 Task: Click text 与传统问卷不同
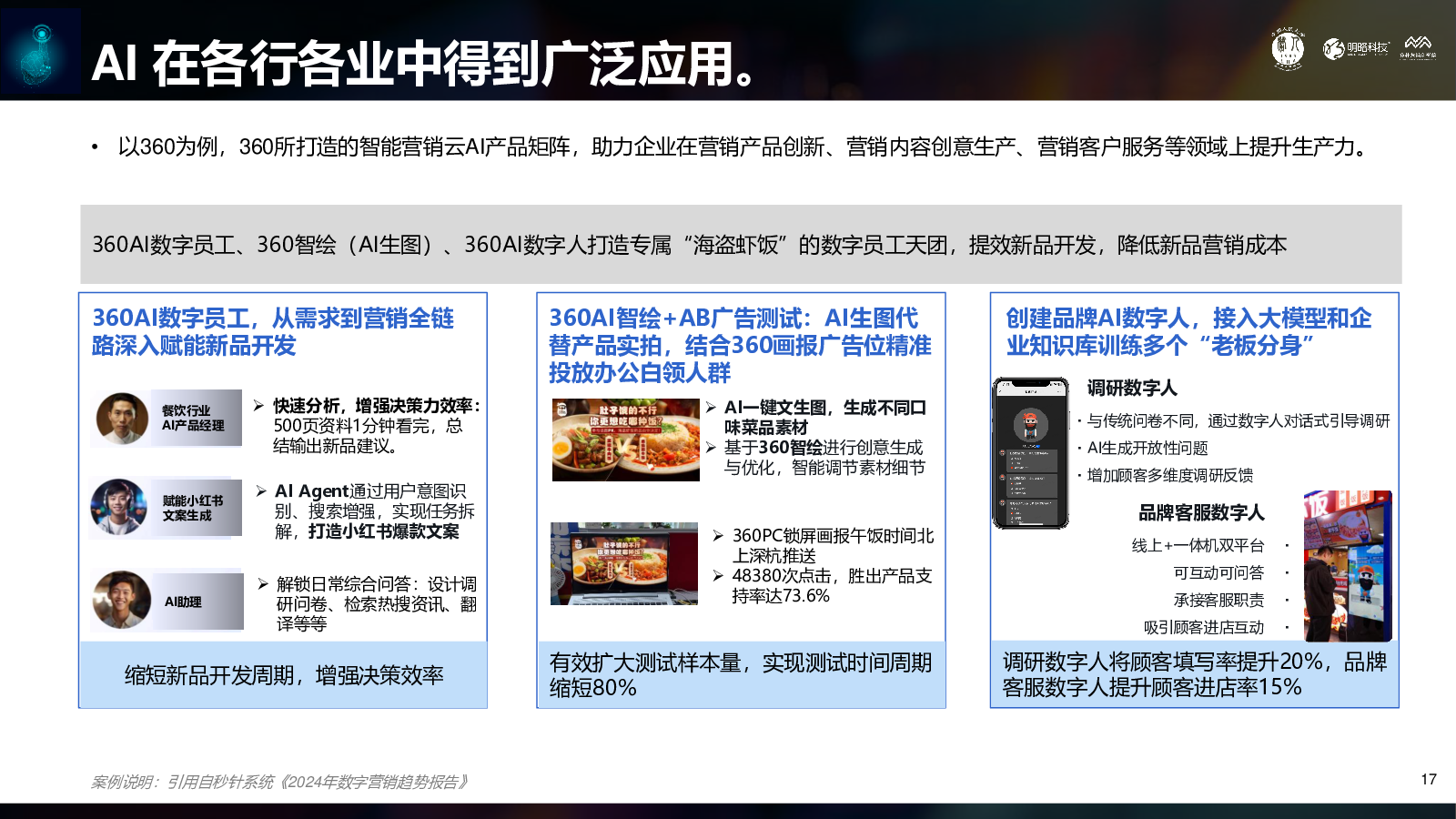(1239, 420)
